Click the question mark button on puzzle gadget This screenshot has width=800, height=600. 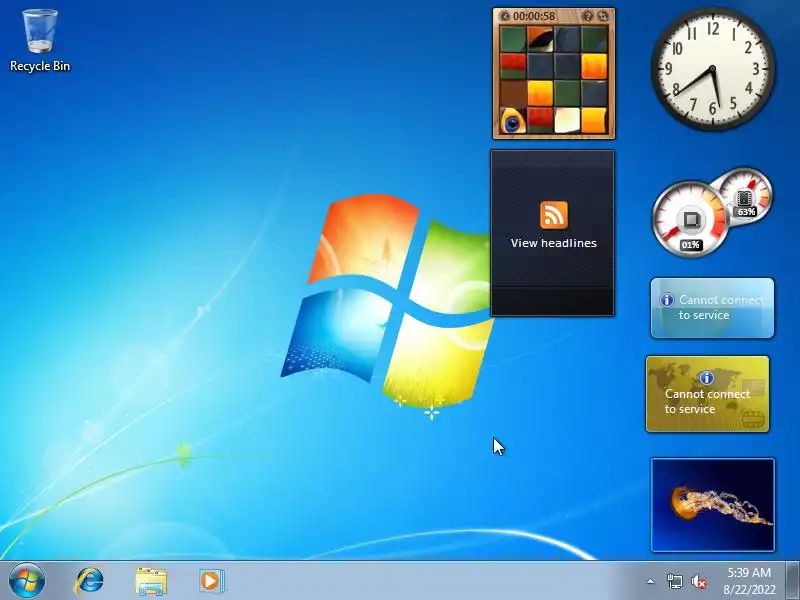tap(588, 16)
